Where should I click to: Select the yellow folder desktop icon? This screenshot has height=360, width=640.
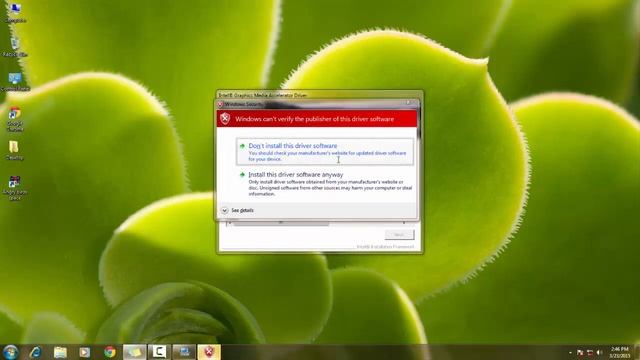tap(14, 150)
